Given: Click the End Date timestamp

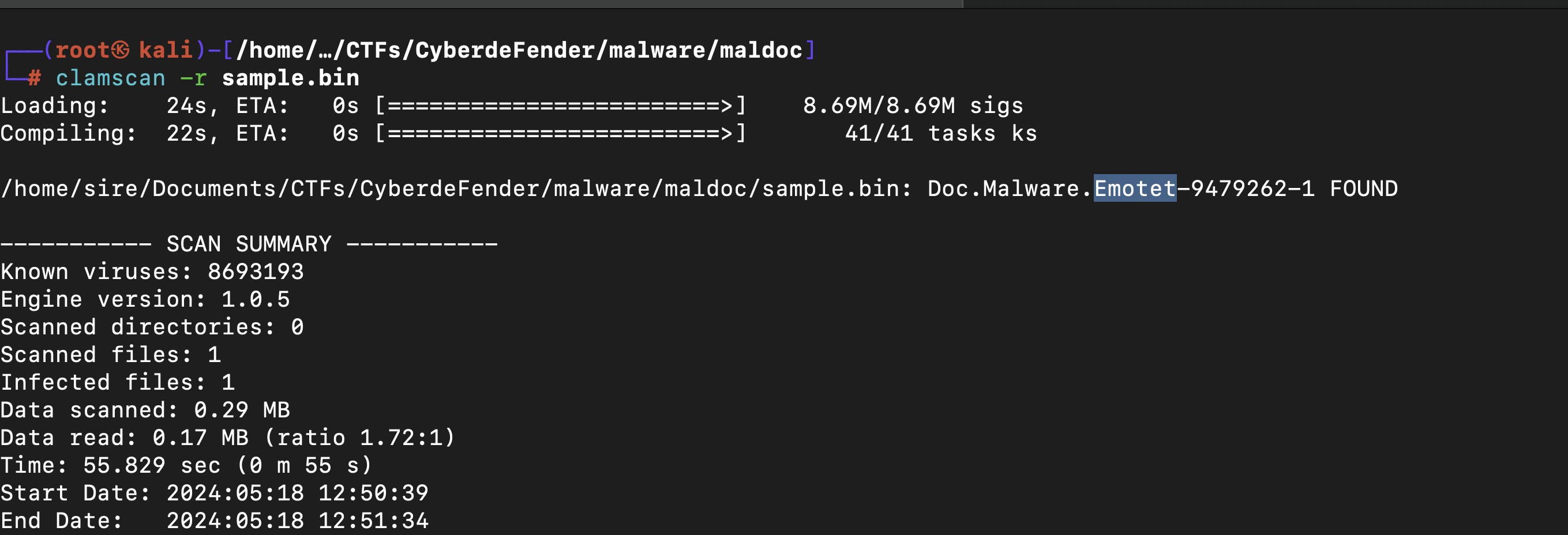Looking at the screenshot, I should click(298, 521).
